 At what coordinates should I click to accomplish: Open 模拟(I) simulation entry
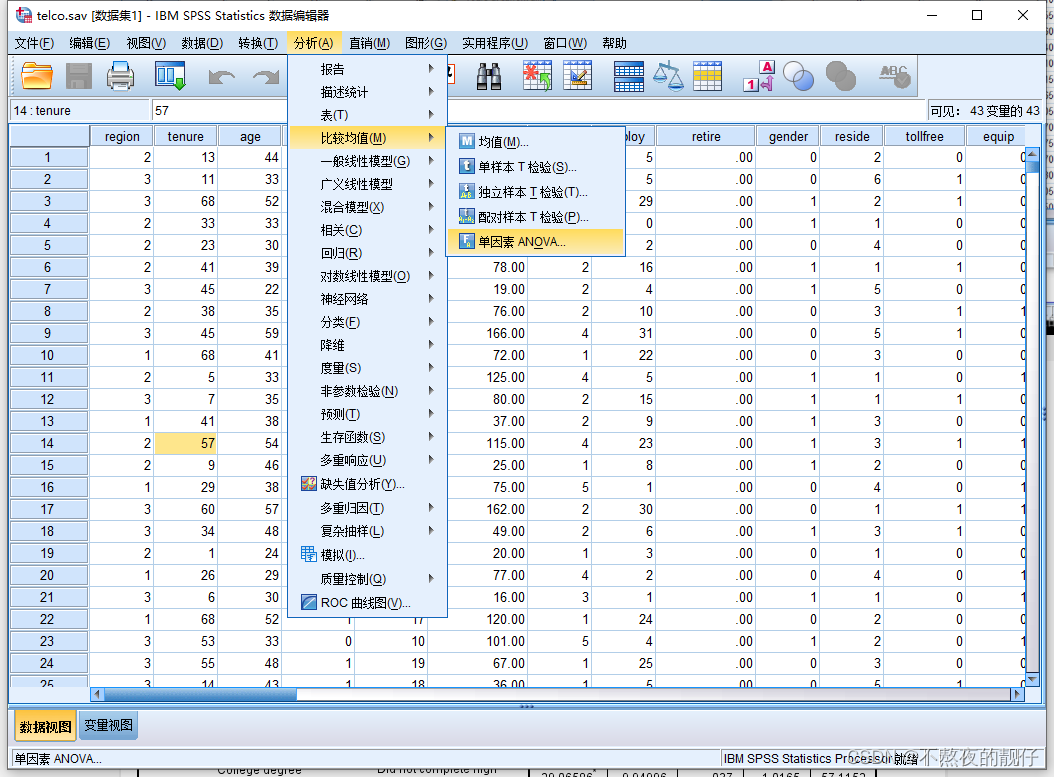tap(367, 555)
